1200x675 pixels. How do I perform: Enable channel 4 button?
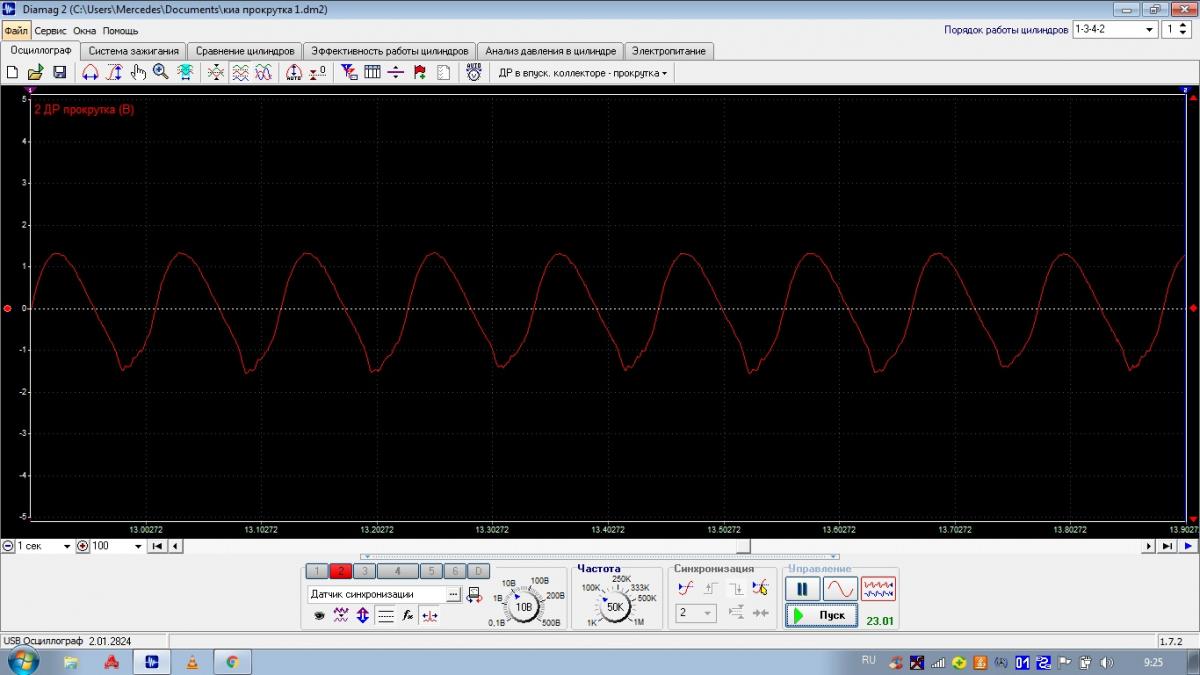398,572
